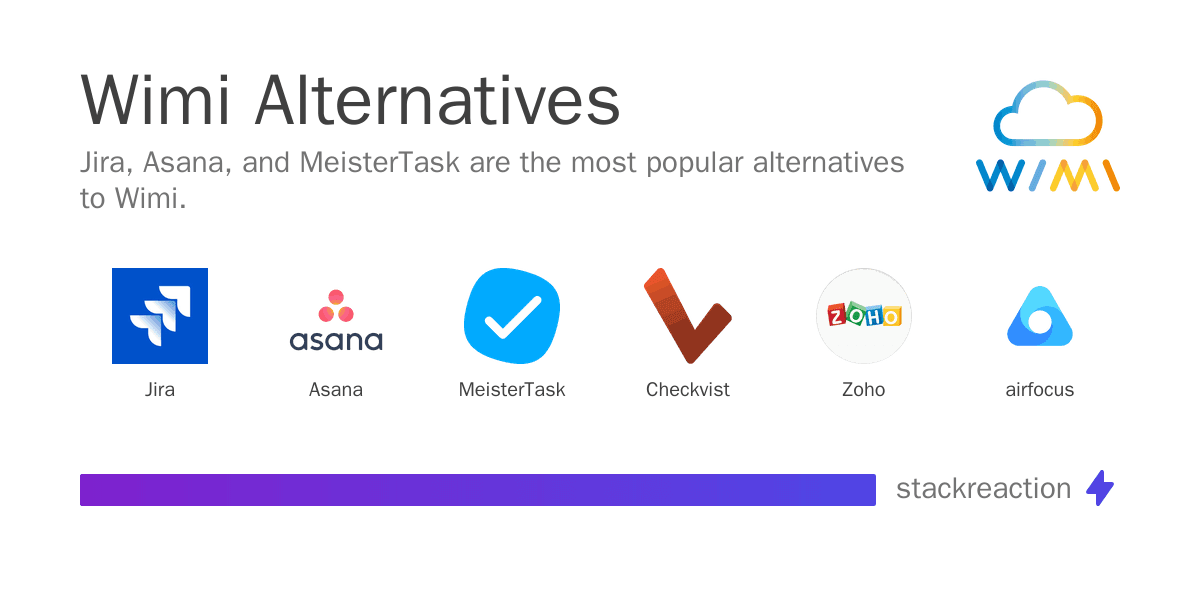
Task: Open the Wimi cloud logo
Action: click(1047, 136)
